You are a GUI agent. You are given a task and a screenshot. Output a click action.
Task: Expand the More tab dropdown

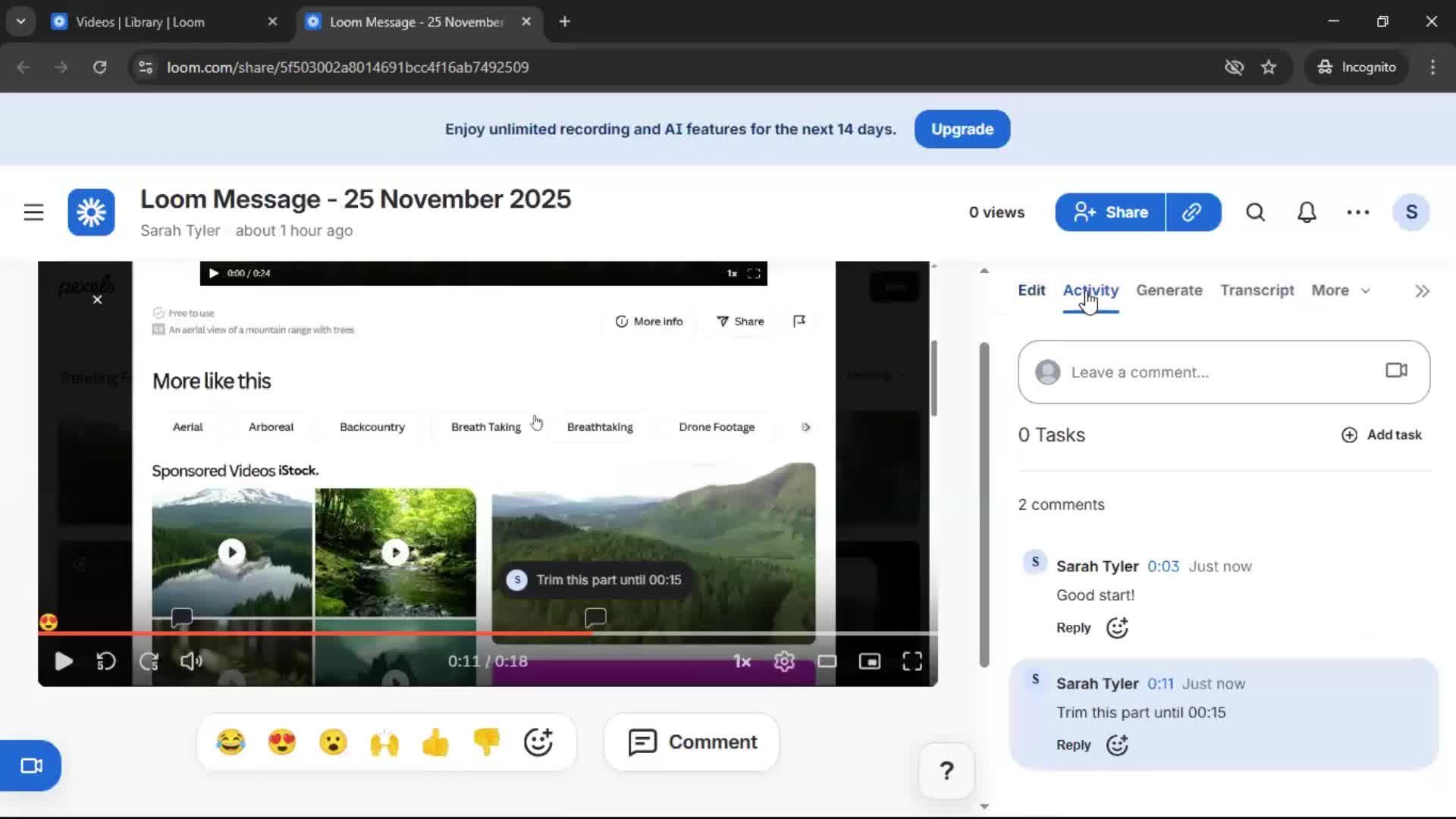pyautogui.click(x=1339, y=290)
